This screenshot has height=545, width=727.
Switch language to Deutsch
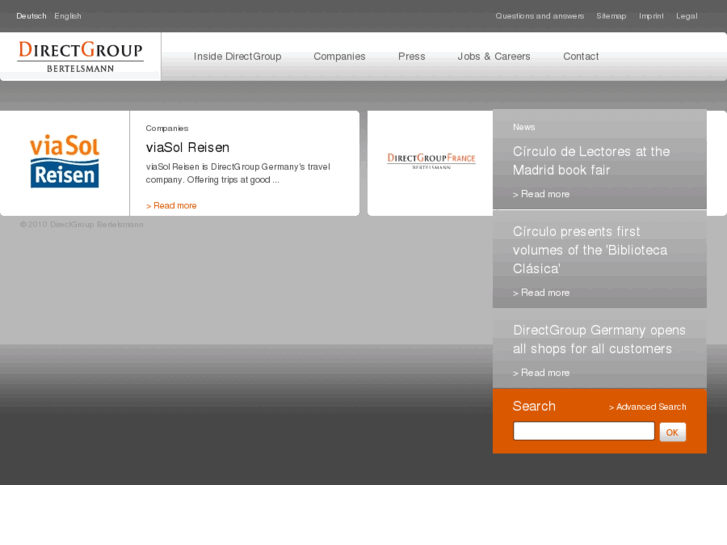tap(31, 16)
